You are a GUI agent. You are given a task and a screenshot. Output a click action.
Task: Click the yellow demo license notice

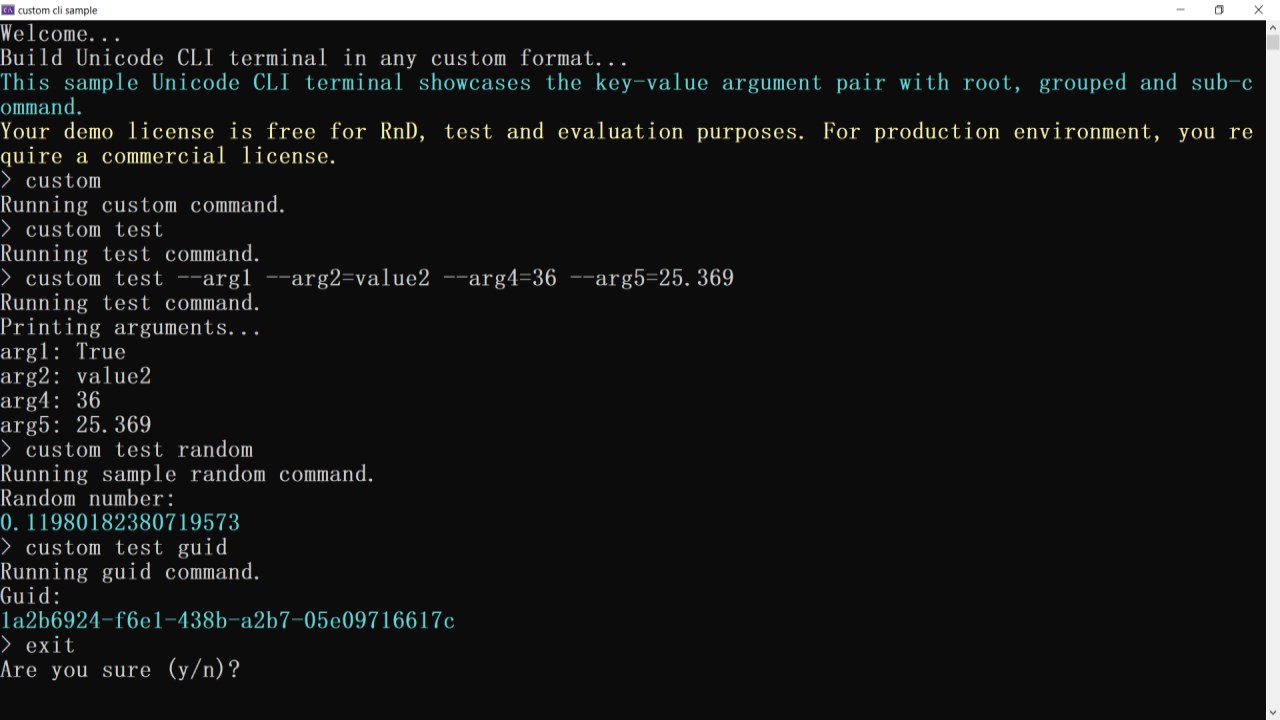(x=627, y=144)
